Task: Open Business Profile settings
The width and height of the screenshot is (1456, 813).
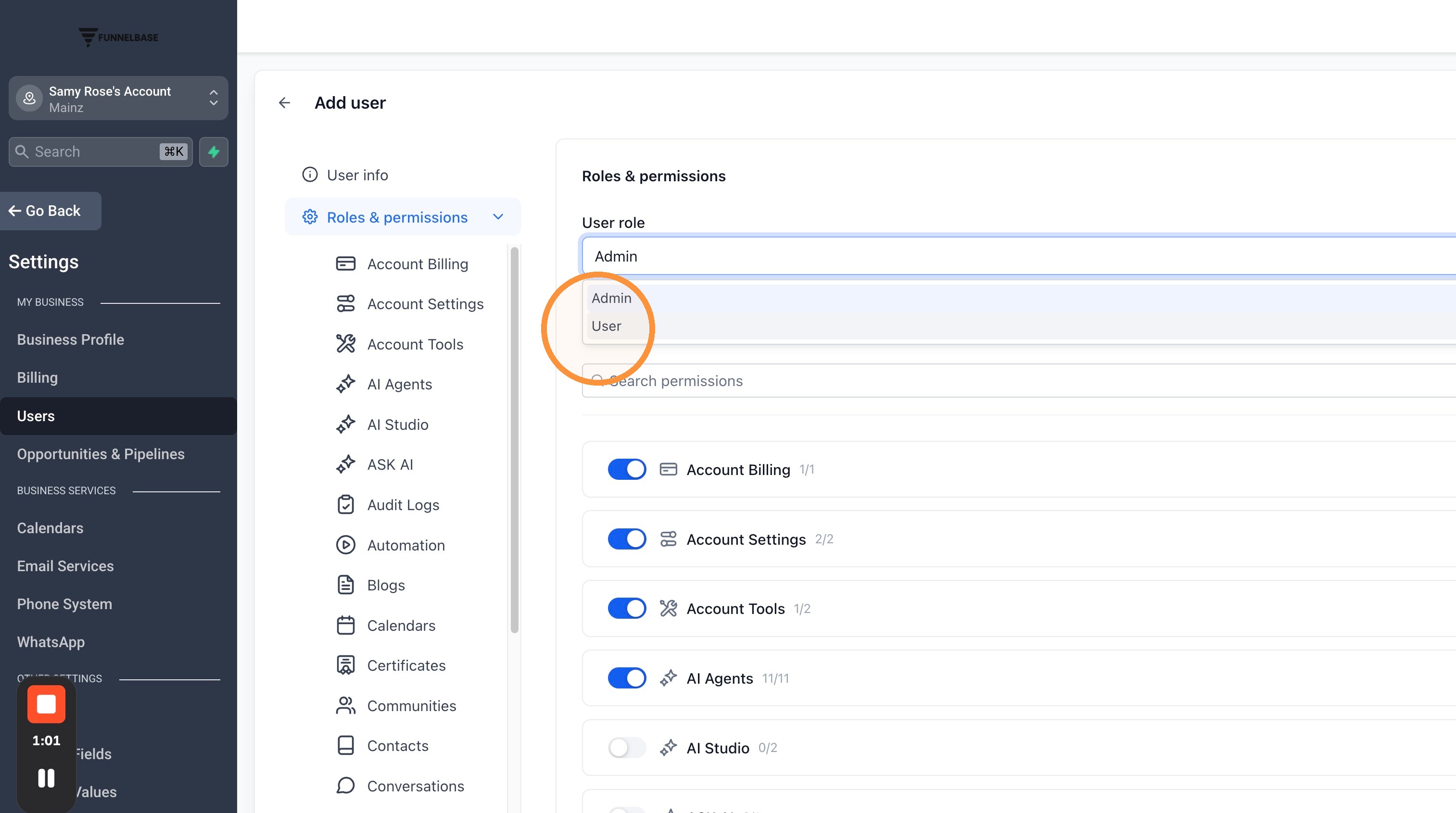Action: (71, 339)
